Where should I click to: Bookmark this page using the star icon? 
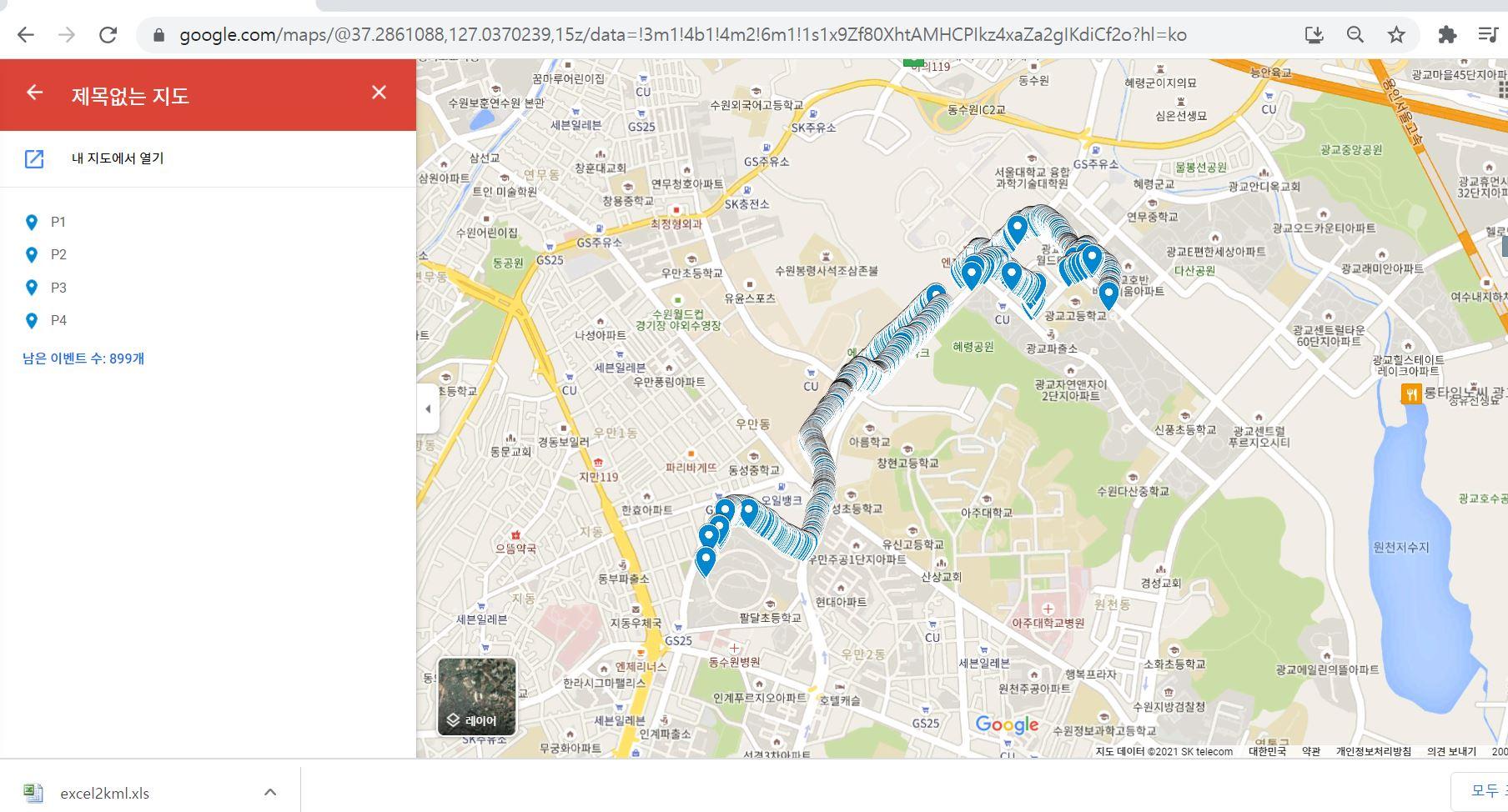pos(1397,34)
